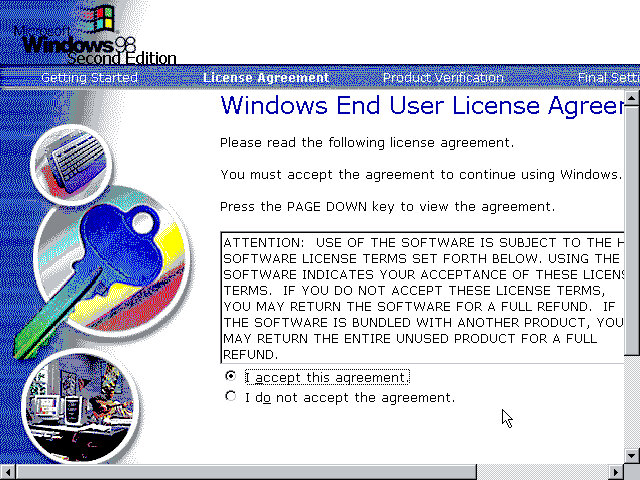This screenshot has height=480, width=640.
Task: Jump to the Final Settings step
Action: click(608, 78)
